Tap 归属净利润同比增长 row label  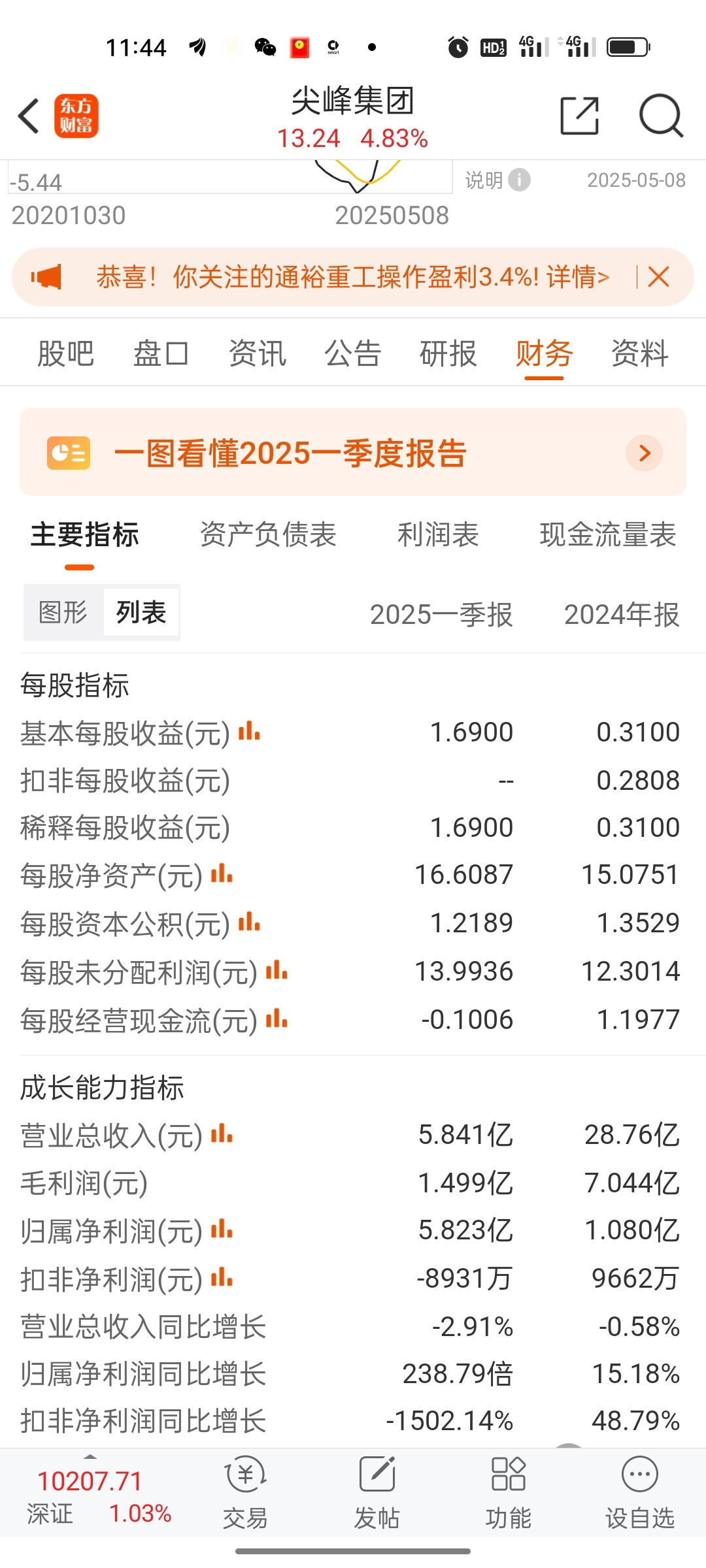click(143, 1374)
